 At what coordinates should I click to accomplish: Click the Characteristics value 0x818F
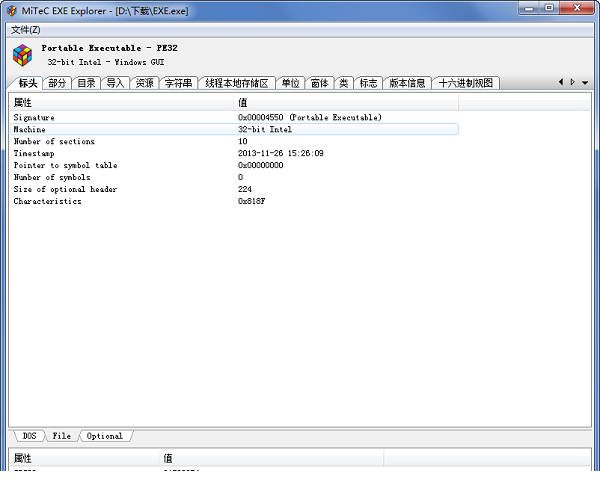251,201
